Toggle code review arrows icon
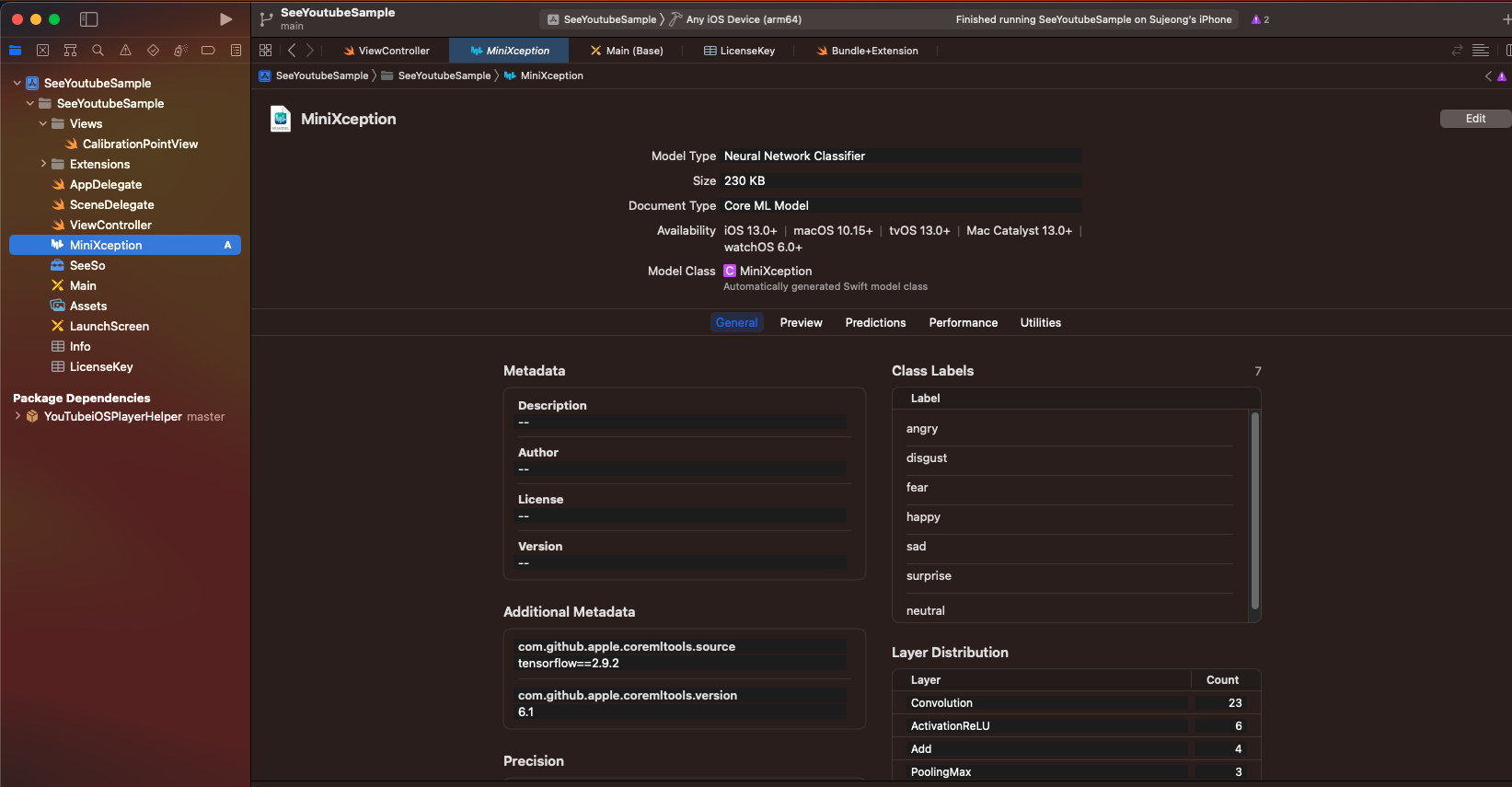Viewport: 1512px width, 787px height. click(x=1457, y=51)
